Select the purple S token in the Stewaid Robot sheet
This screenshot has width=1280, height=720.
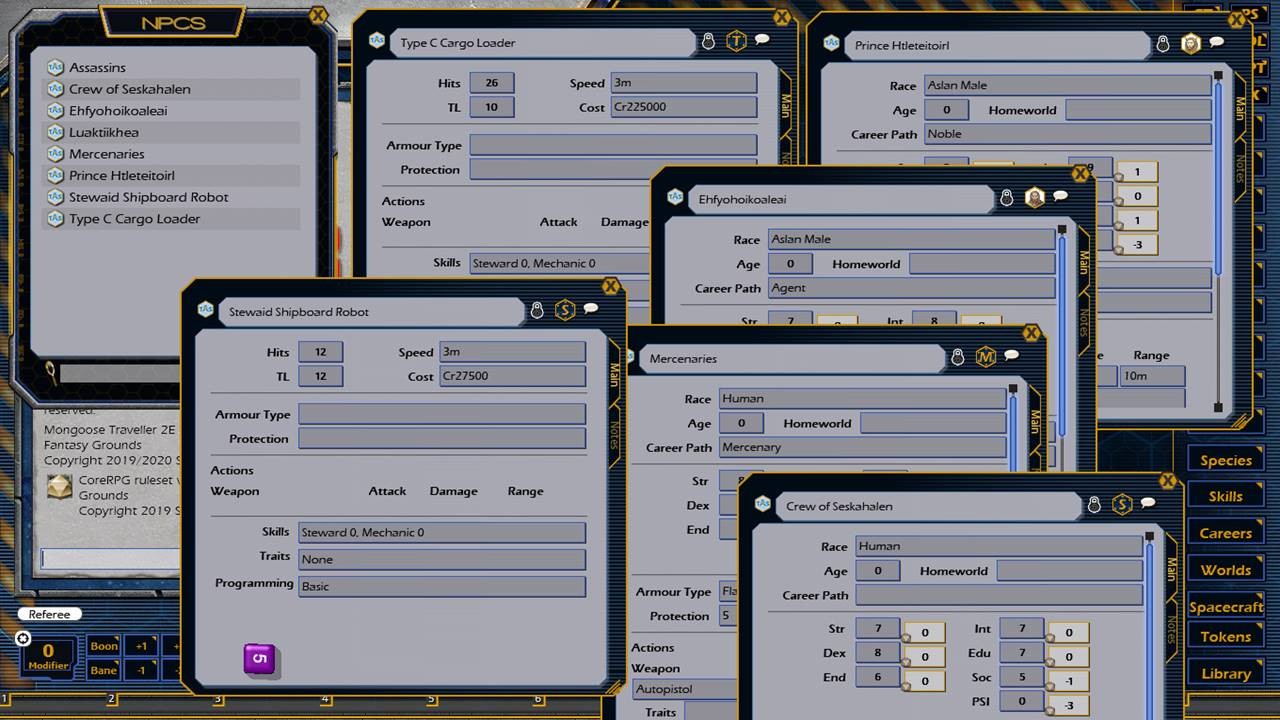click(260, 658)
